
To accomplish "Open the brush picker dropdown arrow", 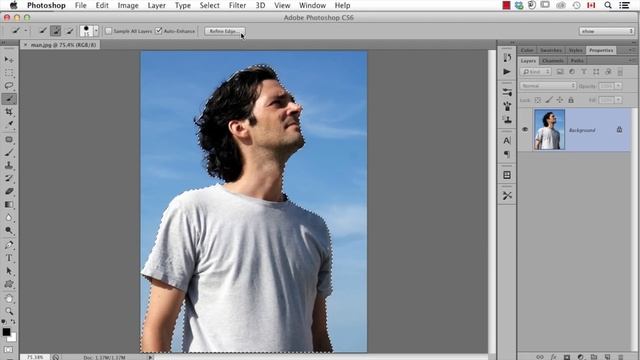I will [96, 31].
